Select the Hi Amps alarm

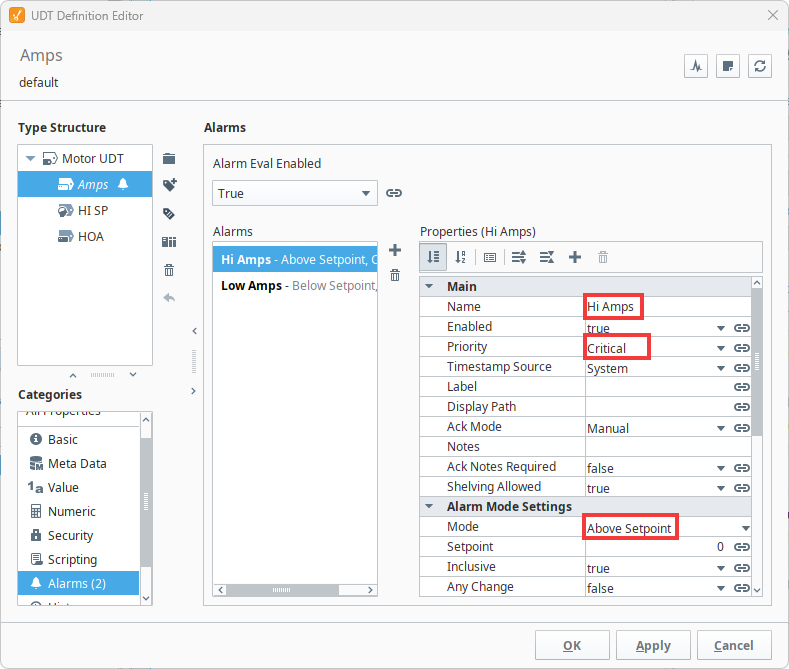[x=295, y=259]
